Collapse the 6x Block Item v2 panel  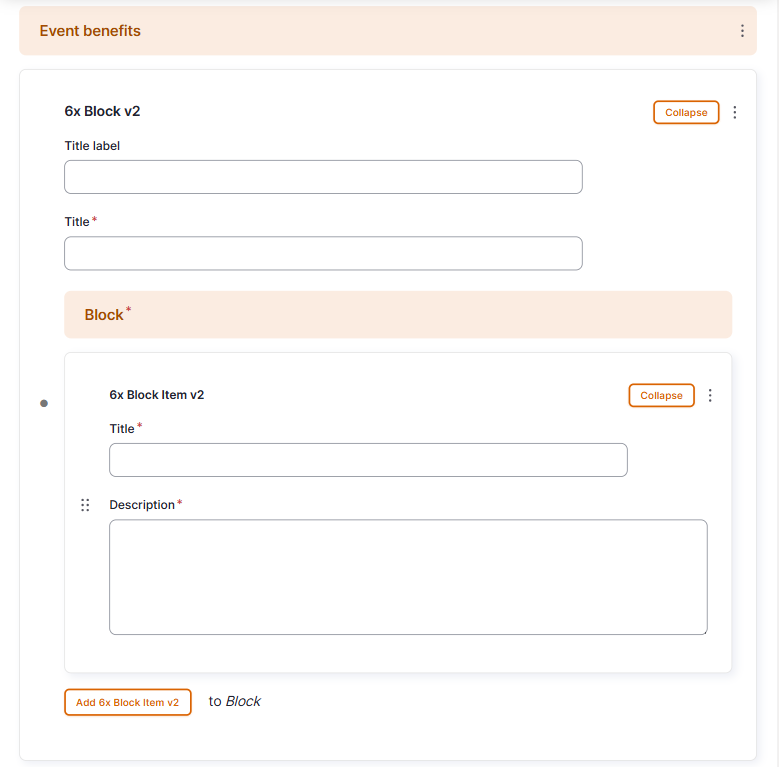(661, 395)
